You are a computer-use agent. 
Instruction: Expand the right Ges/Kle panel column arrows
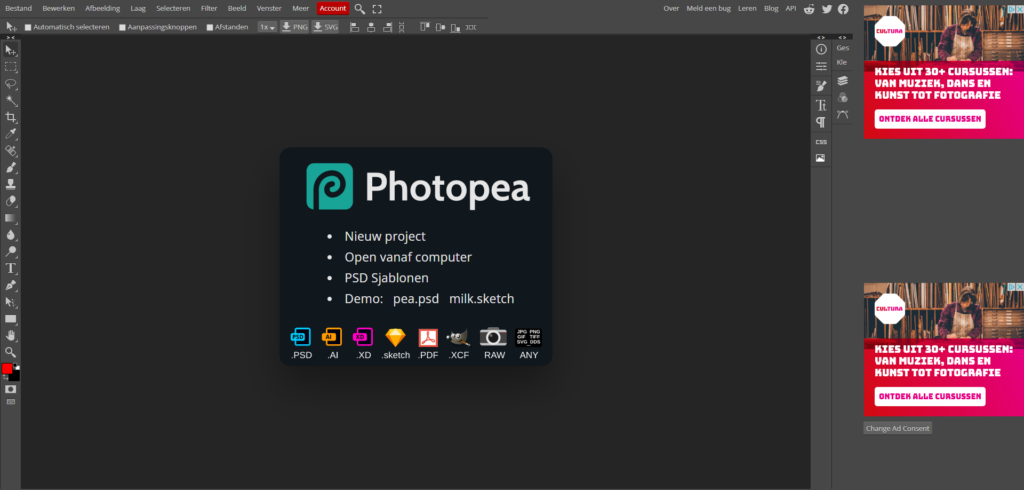842,37
